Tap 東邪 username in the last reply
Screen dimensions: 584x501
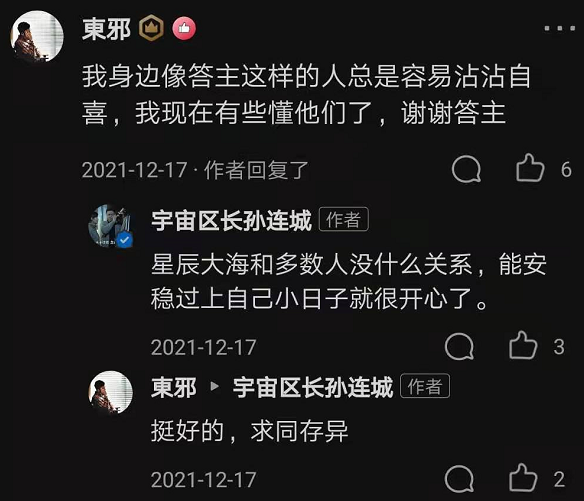(x=174, y=387)
